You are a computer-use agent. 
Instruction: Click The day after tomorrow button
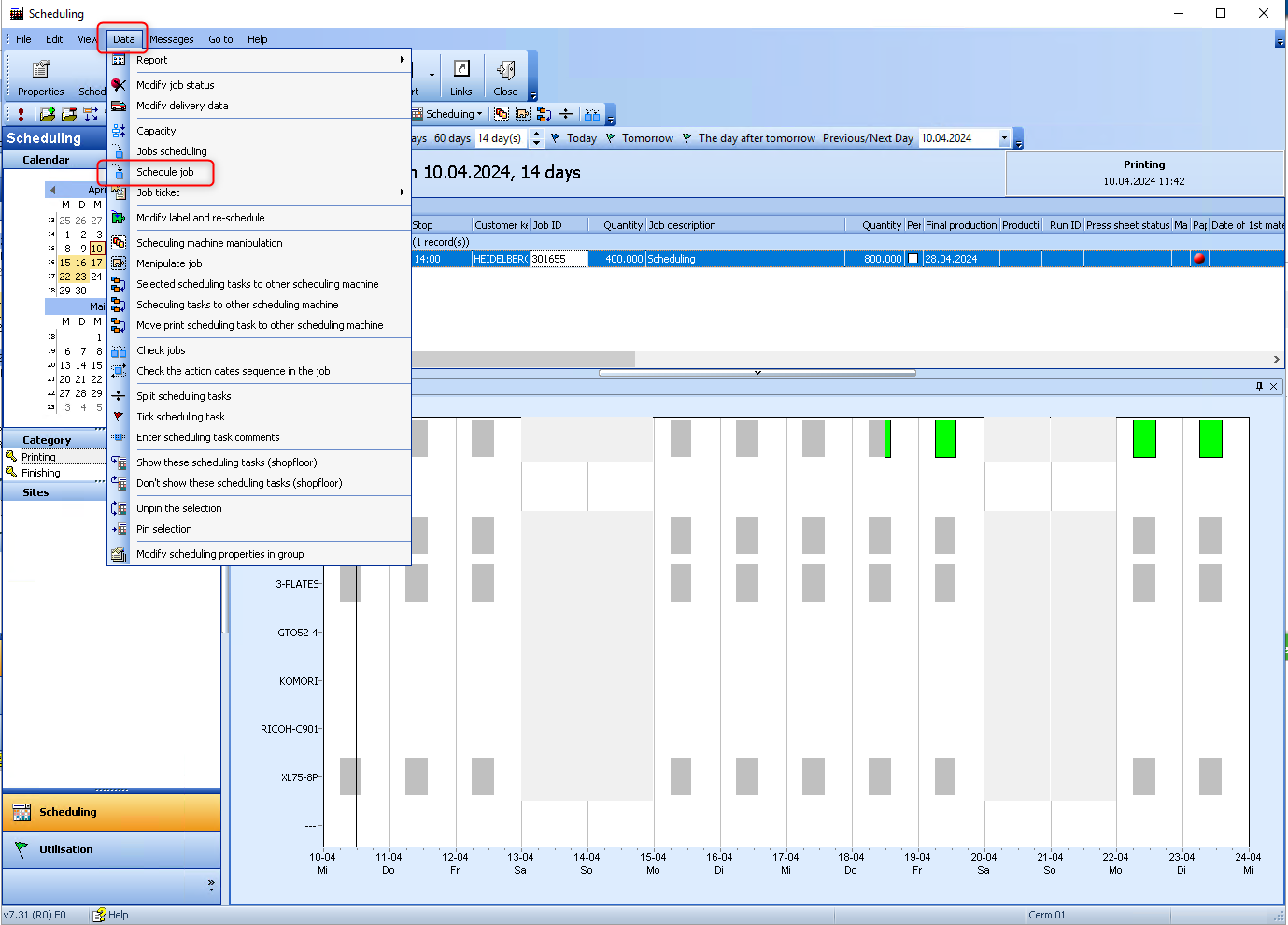tap(749, 138)
